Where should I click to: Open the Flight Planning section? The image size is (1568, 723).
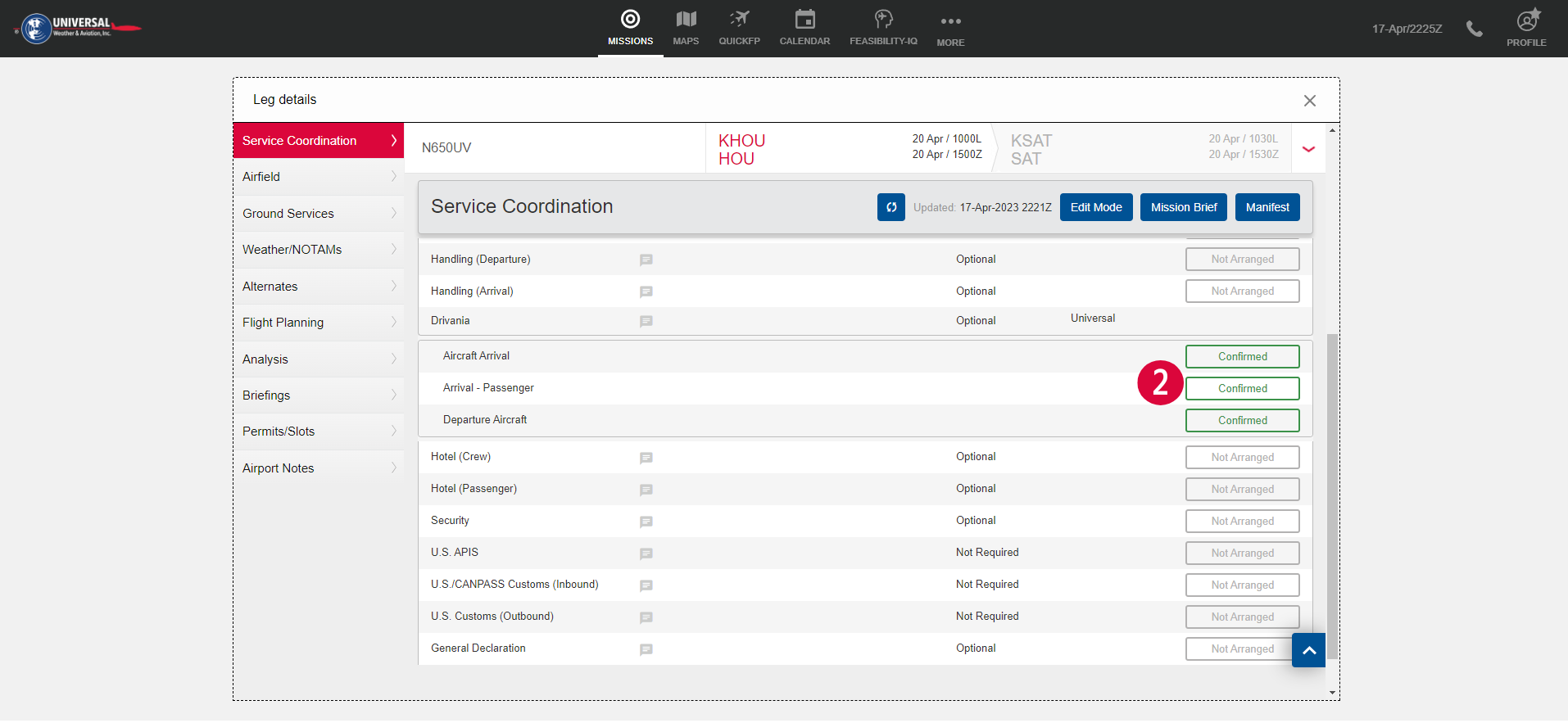coord(319,323)
